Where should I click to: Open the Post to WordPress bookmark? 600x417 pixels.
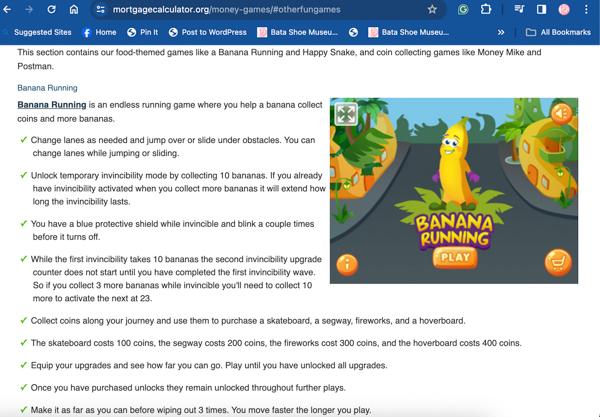pyautogui.click(x=208, y=33)
